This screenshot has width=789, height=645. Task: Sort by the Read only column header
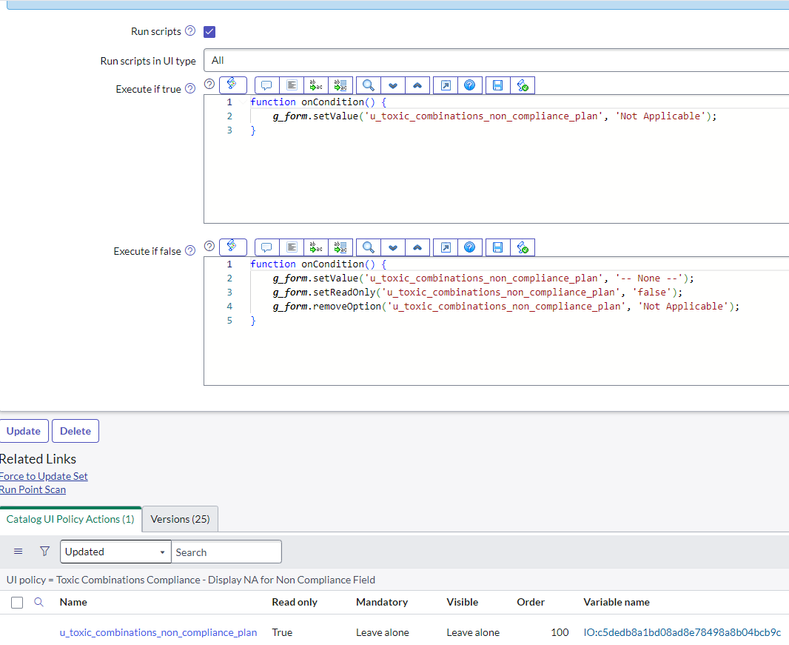click(x=295, y=602)
